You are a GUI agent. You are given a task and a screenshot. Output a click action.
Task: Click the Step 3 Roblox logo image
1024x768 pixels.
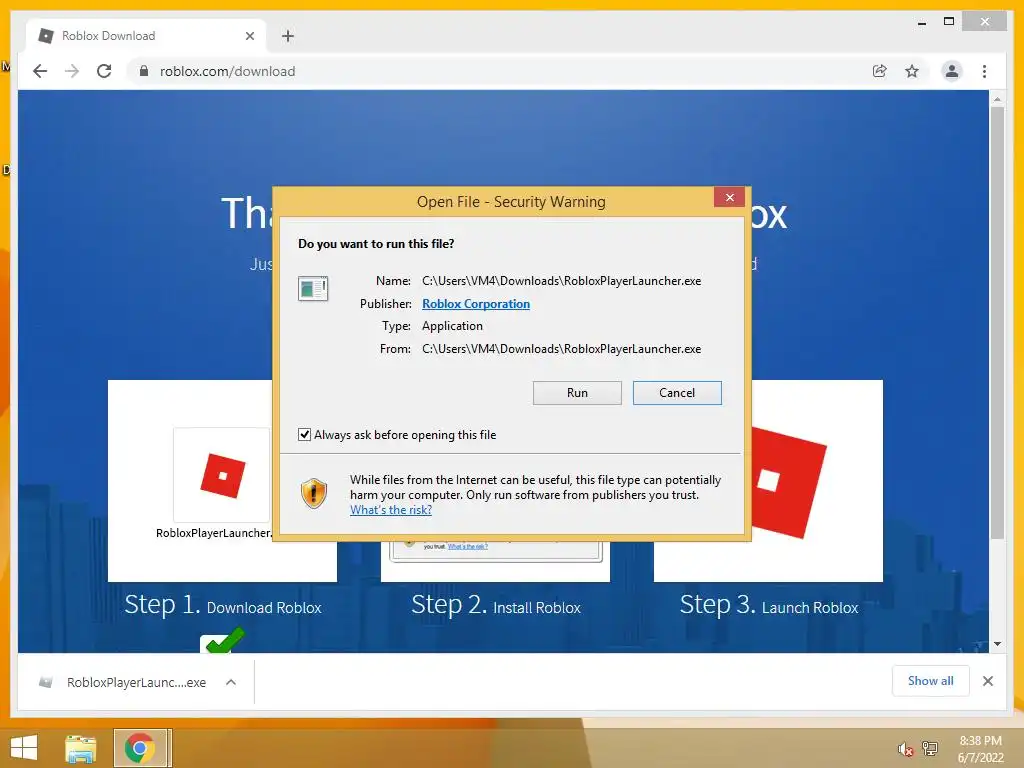coord(789,482)
